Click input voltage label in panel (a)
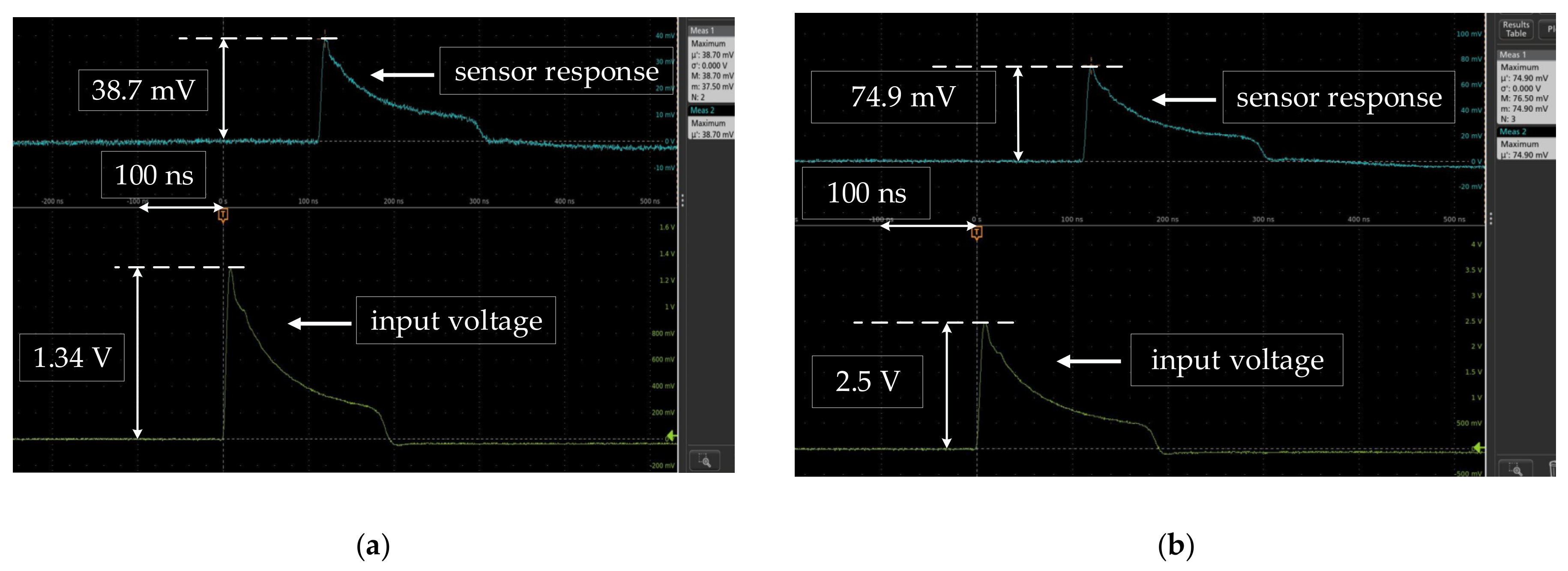Screen dimensions: 1568x571 pos(455,321)
